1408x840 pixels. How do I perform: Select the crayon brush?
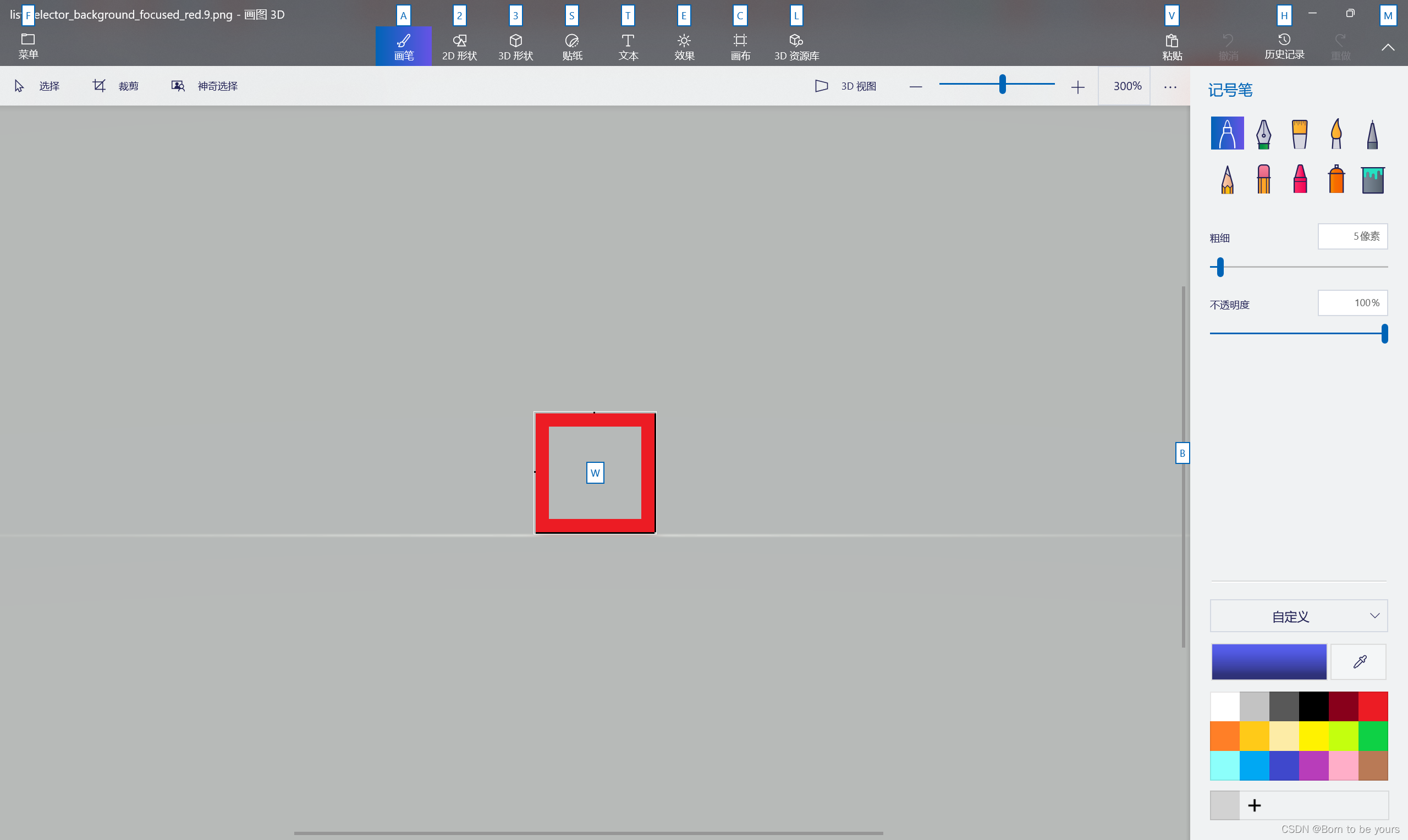click(x=1299, y=180)
